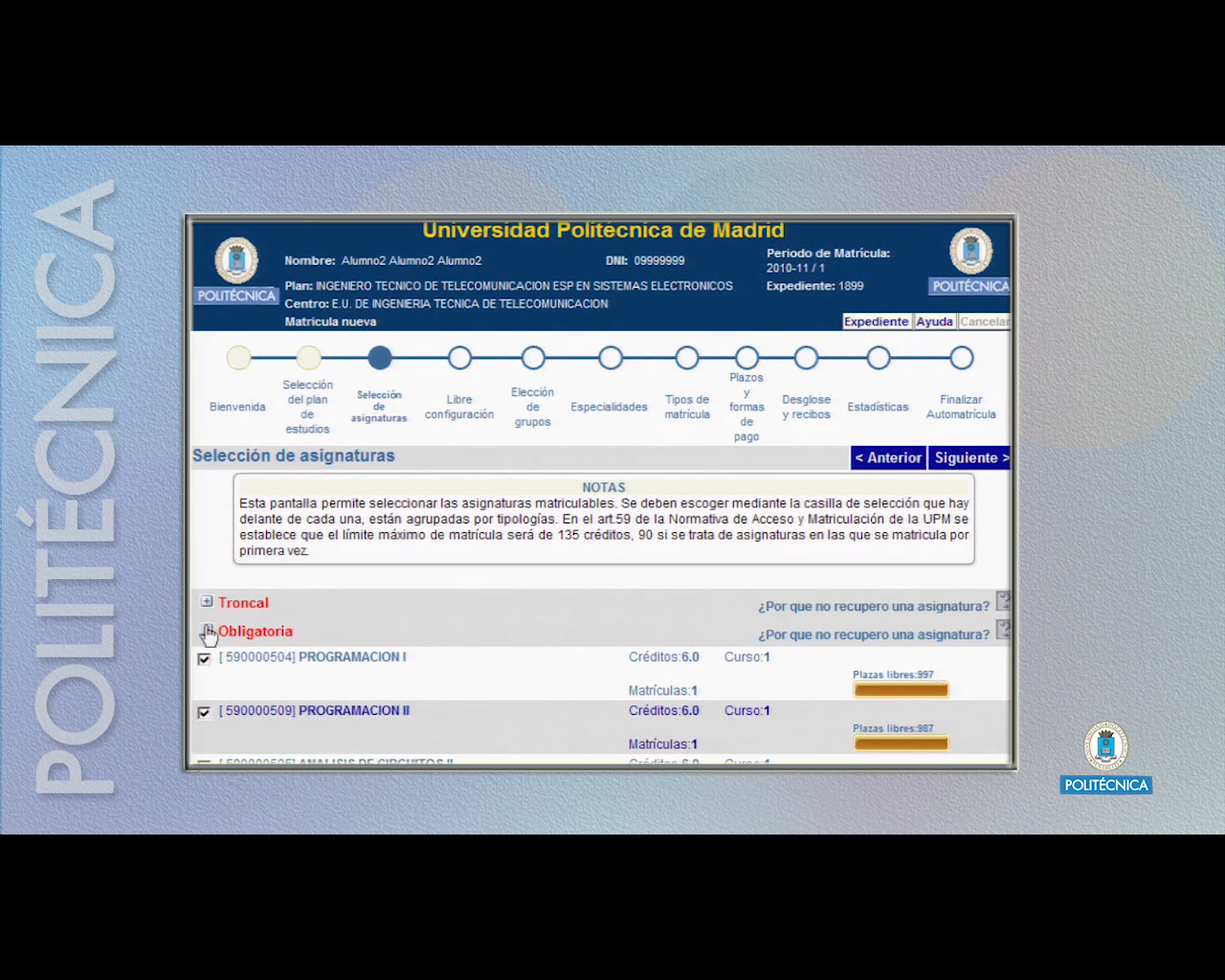Image resolution: width=1225 pixels, height=980 pixels.
Task: Open the Obligatoria '¿Por que no recupero una asignatura?' link
Action: (x=874, y=635)
